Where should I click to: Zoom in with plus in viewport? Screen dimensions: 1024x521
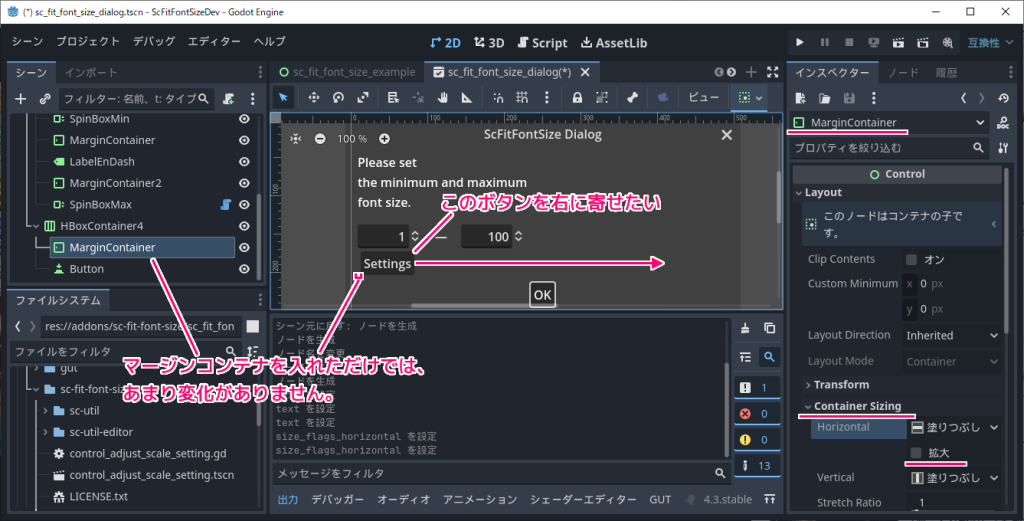(x=385, y=138)
